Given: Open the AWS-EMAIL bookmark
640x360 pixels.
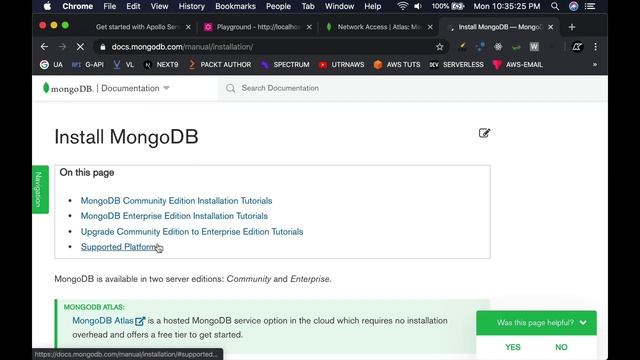Looking at the screenshot, I should 518,64.
